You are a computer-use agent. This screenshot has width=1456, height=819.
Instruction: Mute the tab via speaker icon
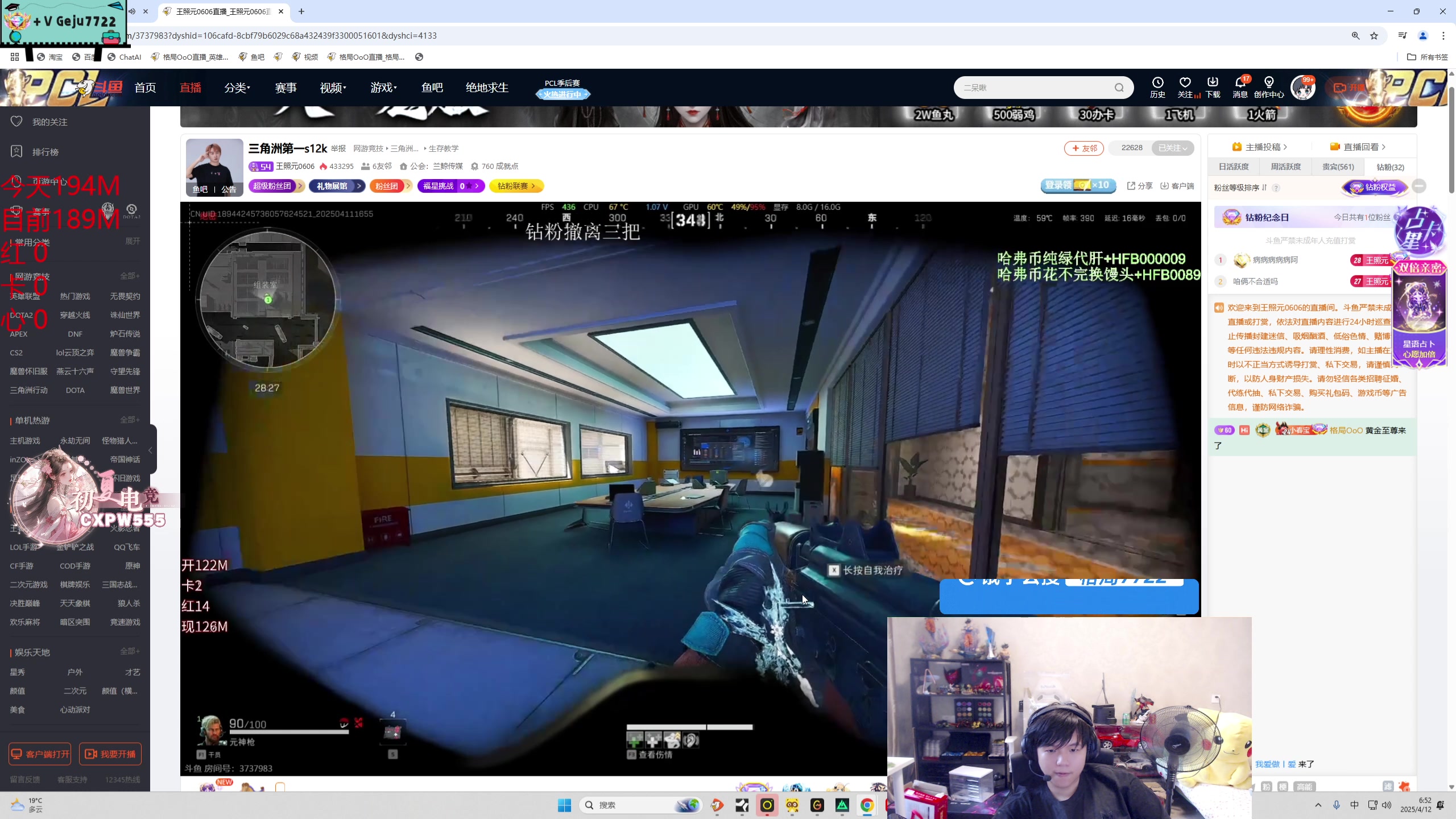(x=132, y=11)
